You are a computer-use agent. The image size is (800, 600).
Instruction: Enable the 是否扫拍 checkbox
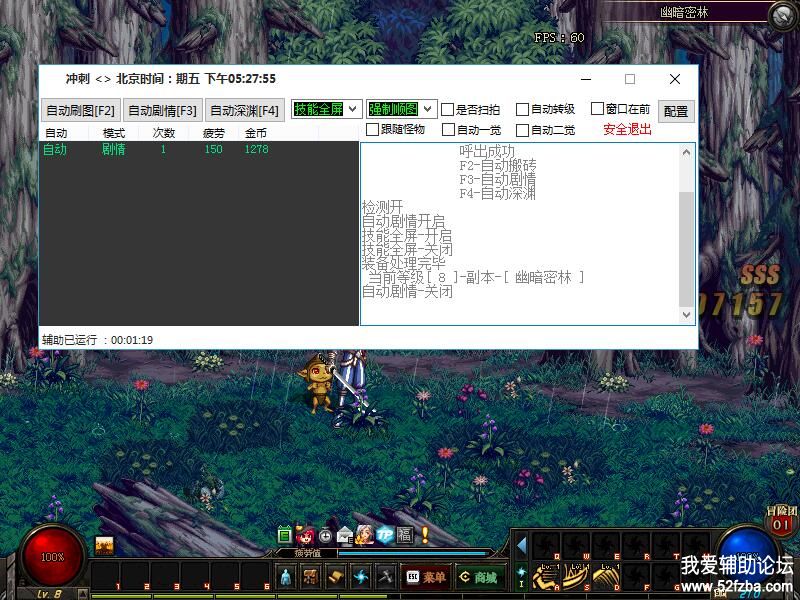click(447, 110)
